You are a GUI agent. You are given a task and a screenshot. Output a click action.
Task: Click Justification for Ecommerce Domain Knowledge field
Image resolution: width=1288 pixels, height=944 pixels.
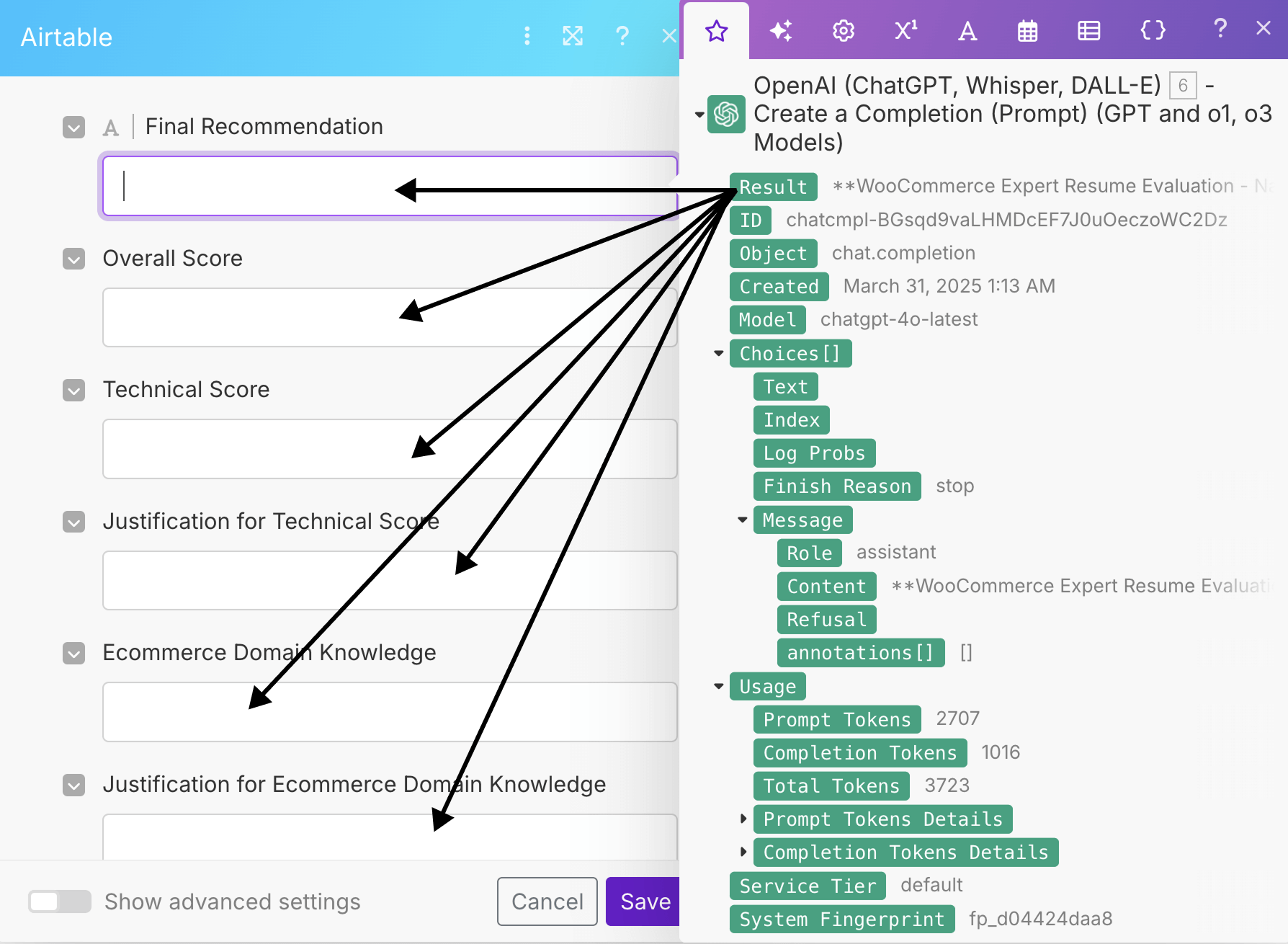pos(390,837)
